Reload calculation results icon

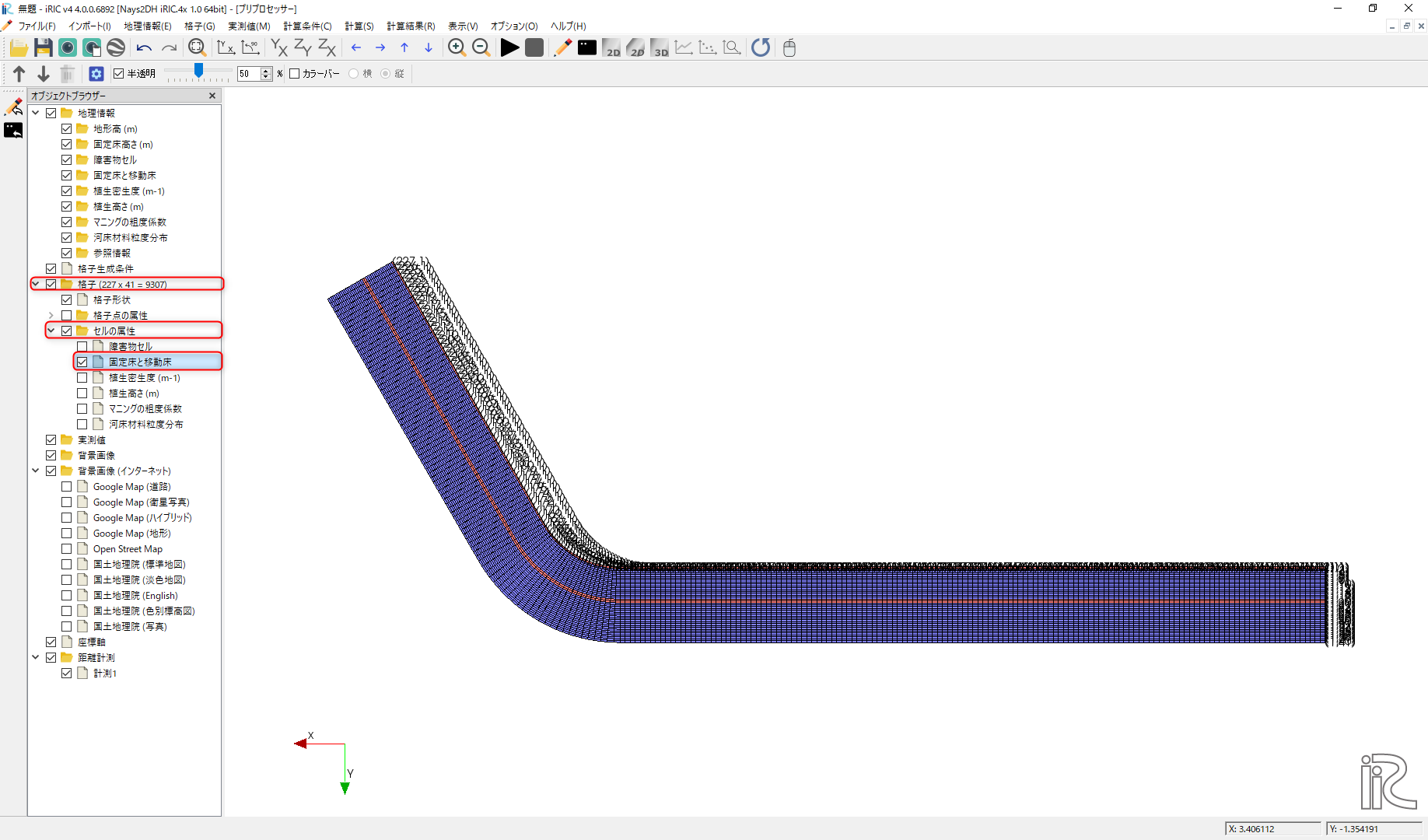click(761, 48)
